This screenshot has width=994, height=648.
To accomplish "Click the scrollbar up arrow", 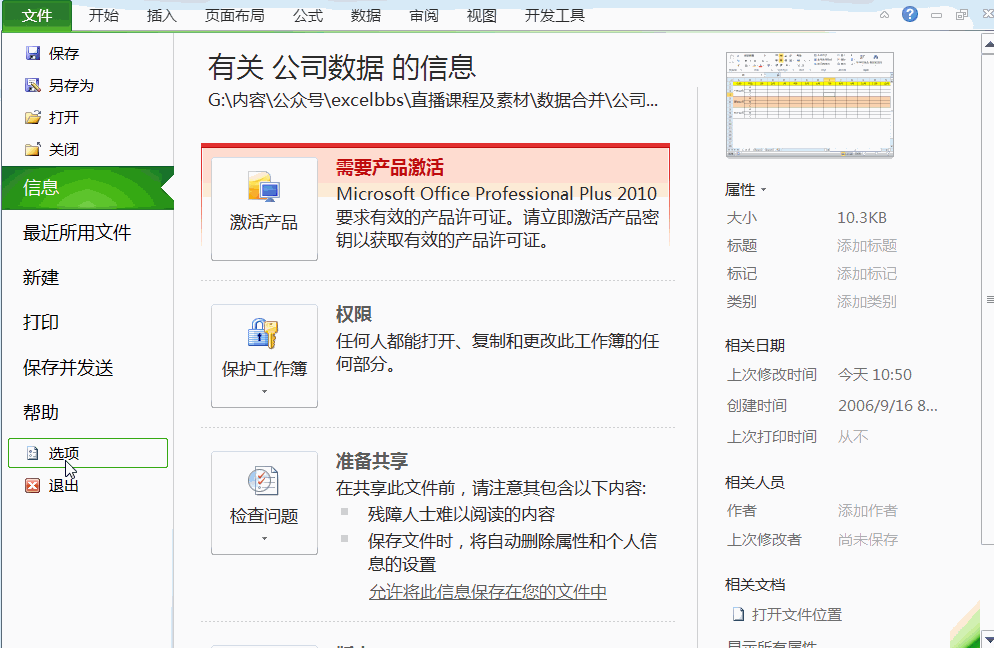I will [988, 44].
